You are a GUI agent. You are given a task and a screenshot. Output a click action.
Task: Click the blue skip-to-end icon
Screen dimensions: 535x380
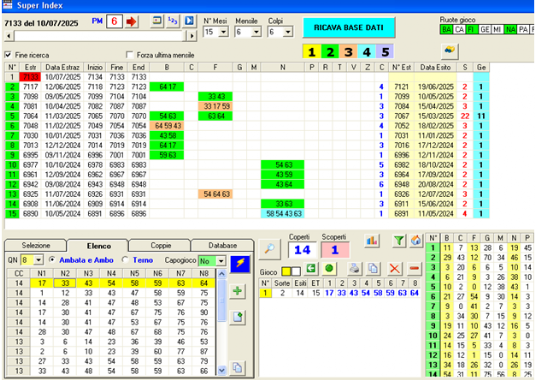click(189, 21)
